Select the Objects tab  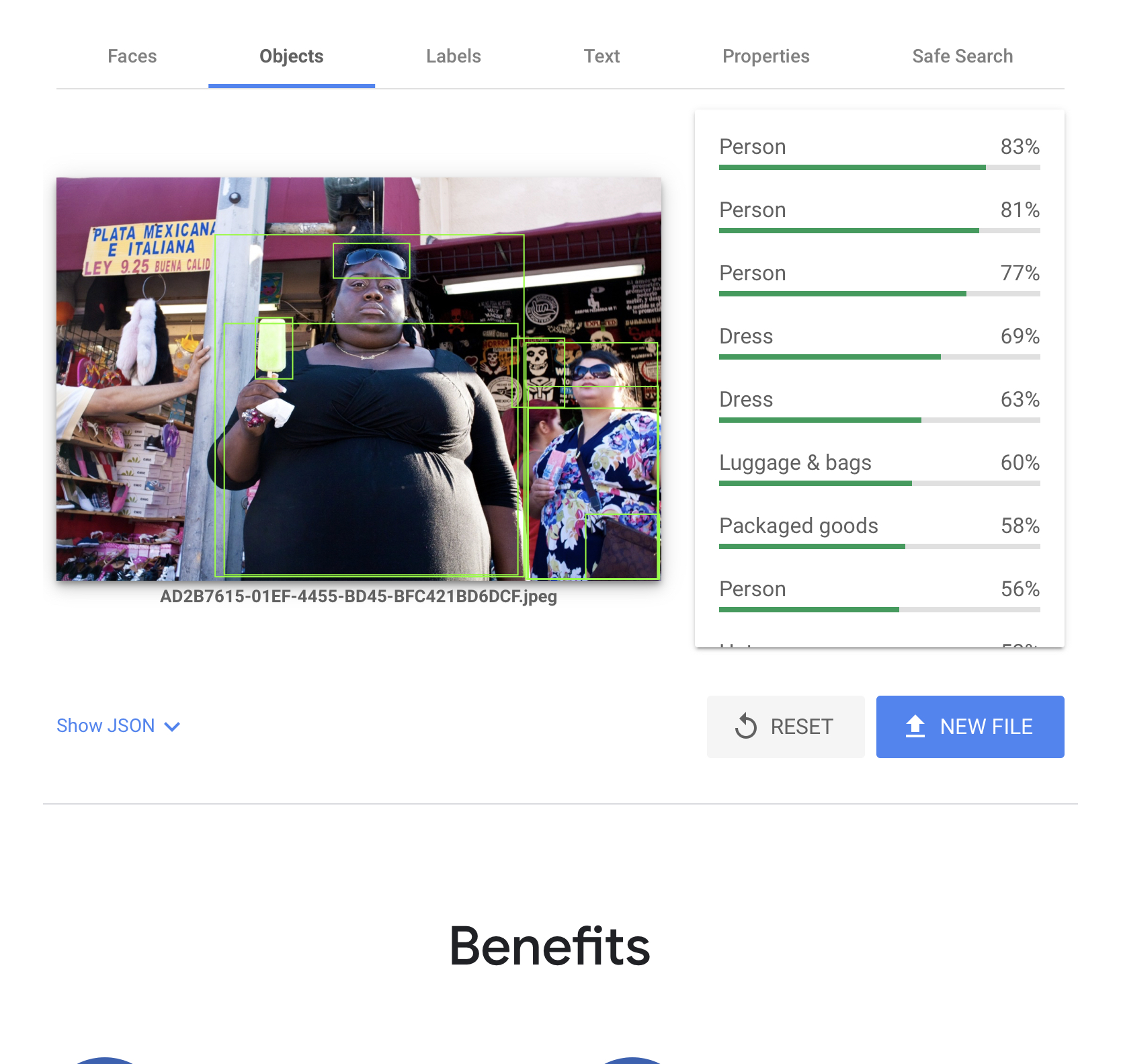292,56
